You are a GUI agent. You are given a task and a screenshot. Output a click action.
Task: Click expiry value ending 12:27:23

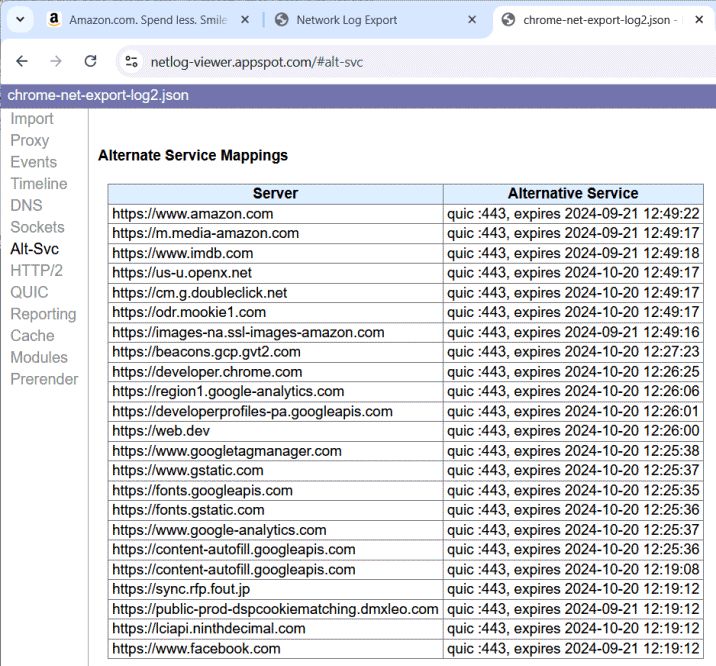coord(573,352)
